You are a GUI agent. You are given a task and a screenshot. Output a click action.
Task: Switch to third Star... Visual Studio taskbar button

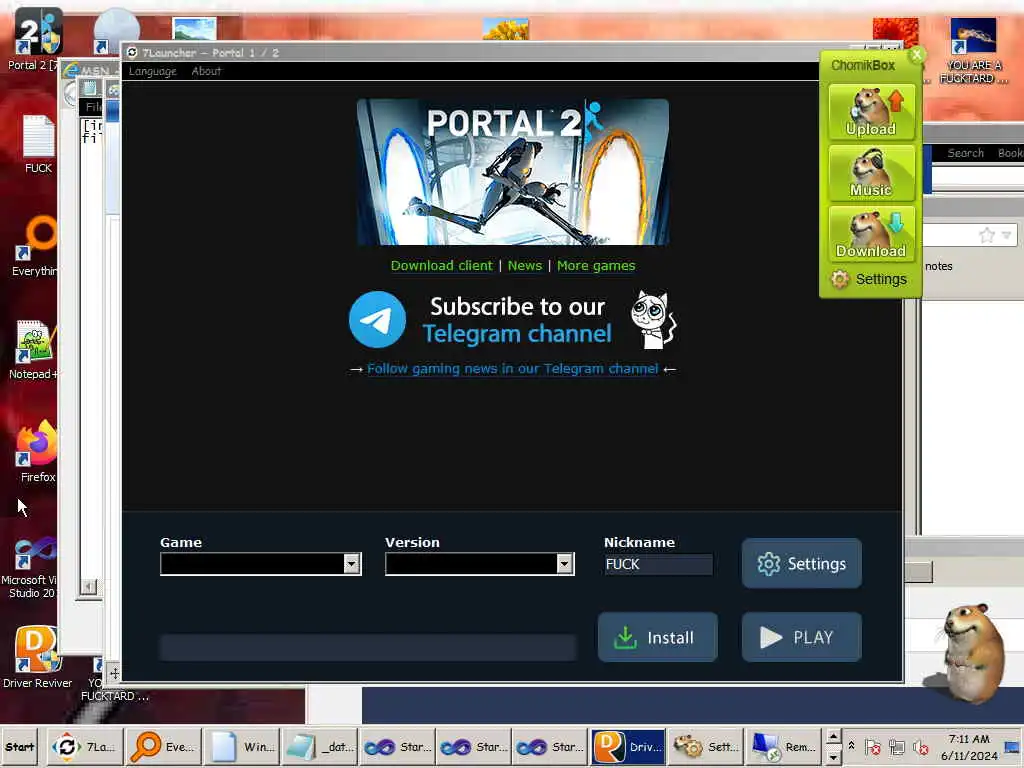coord(549,747)
